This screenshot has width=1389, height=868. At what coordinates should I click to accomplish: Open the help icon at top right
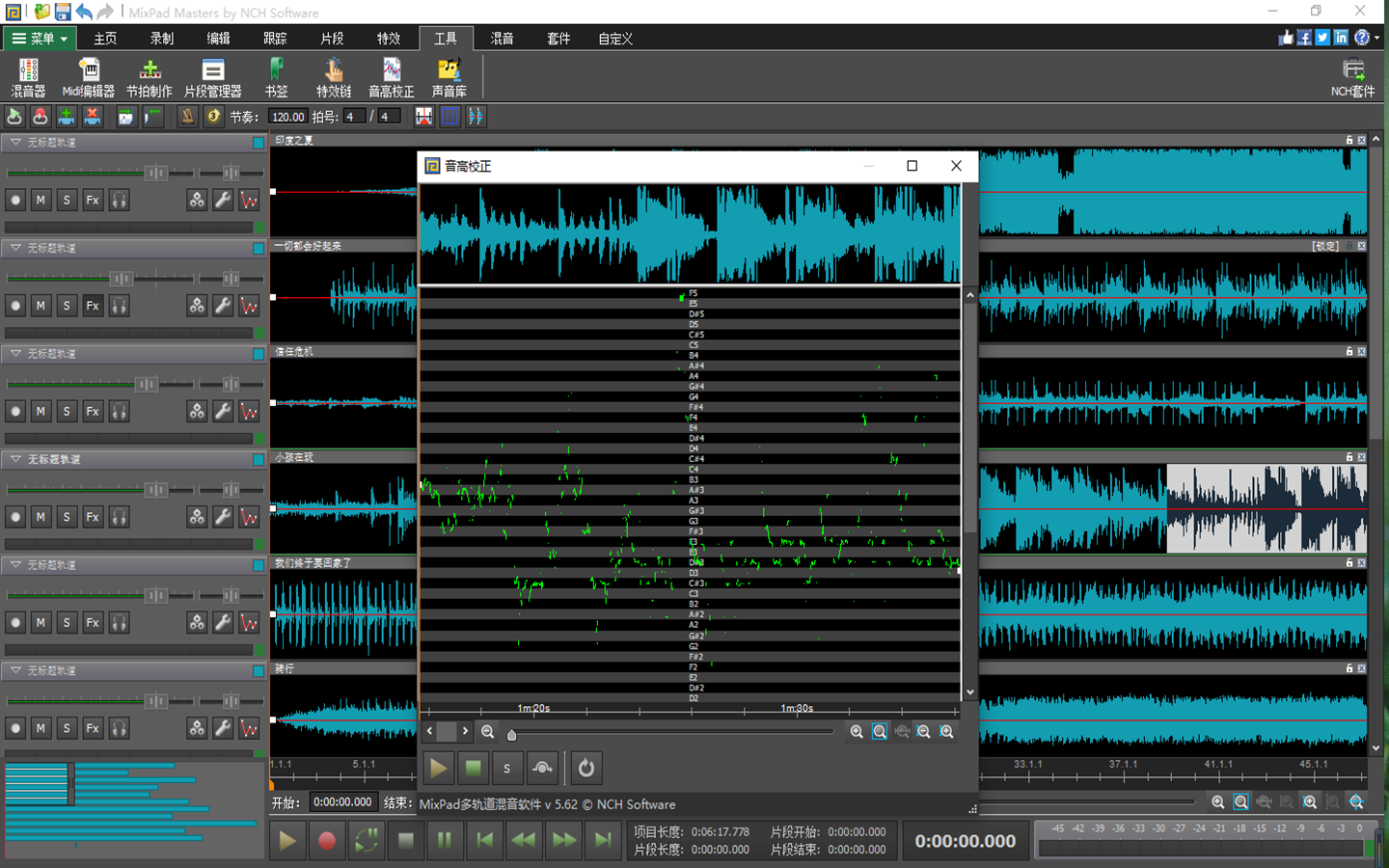click(1362, 38)
